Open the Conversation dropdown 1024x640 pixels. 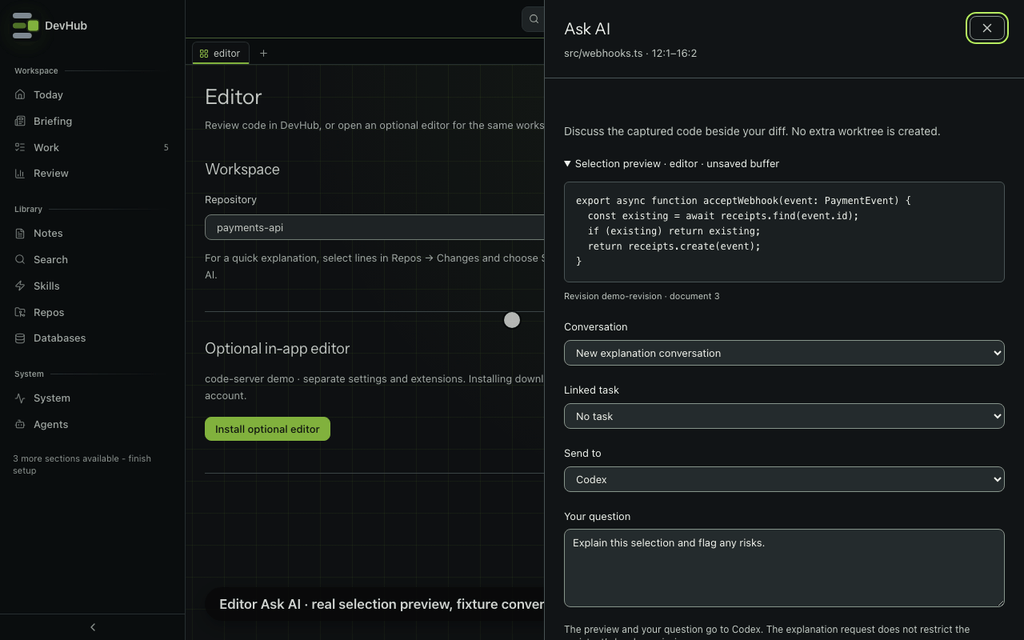(784, 353)
